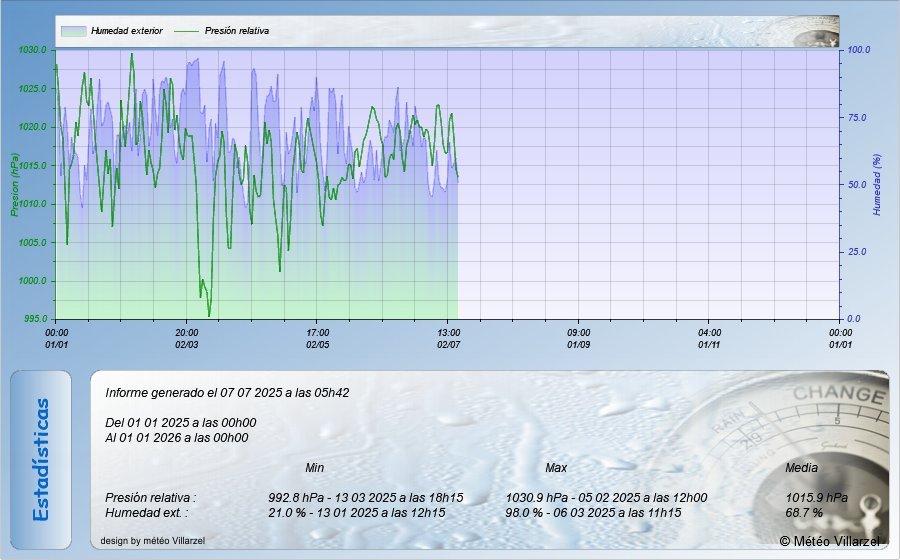900x560 pixels.
Task: Click the Min column header
Action: pyautogui.click(x=315, y=468)
